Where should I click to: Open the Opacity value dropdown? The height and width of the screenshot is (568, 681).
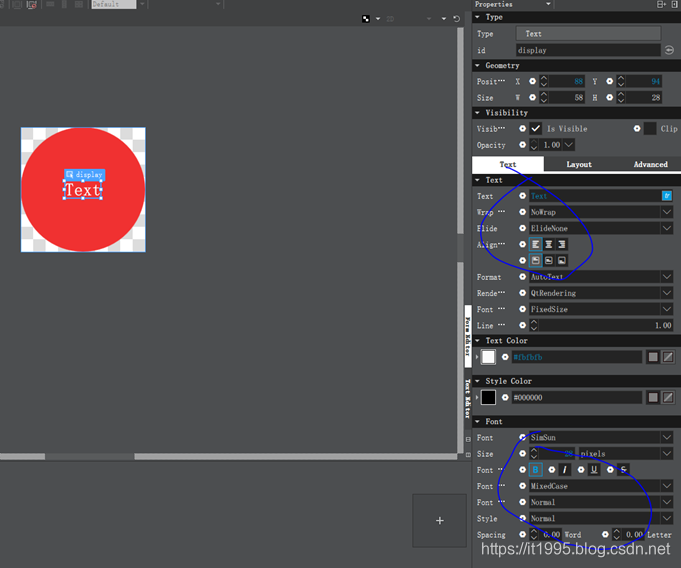click(x=569, y=145)
